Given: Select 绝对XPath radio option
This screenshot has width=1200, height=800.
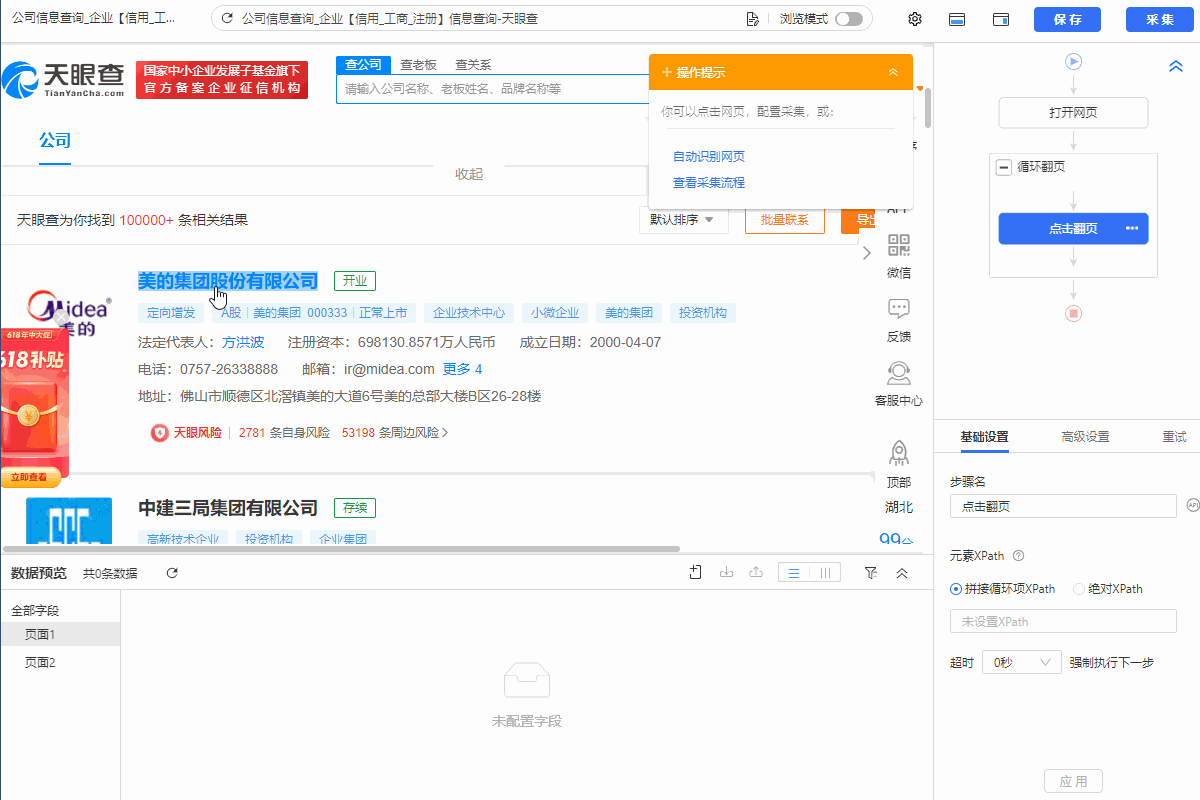Looking at the screenshot, I should [1079, 589].
